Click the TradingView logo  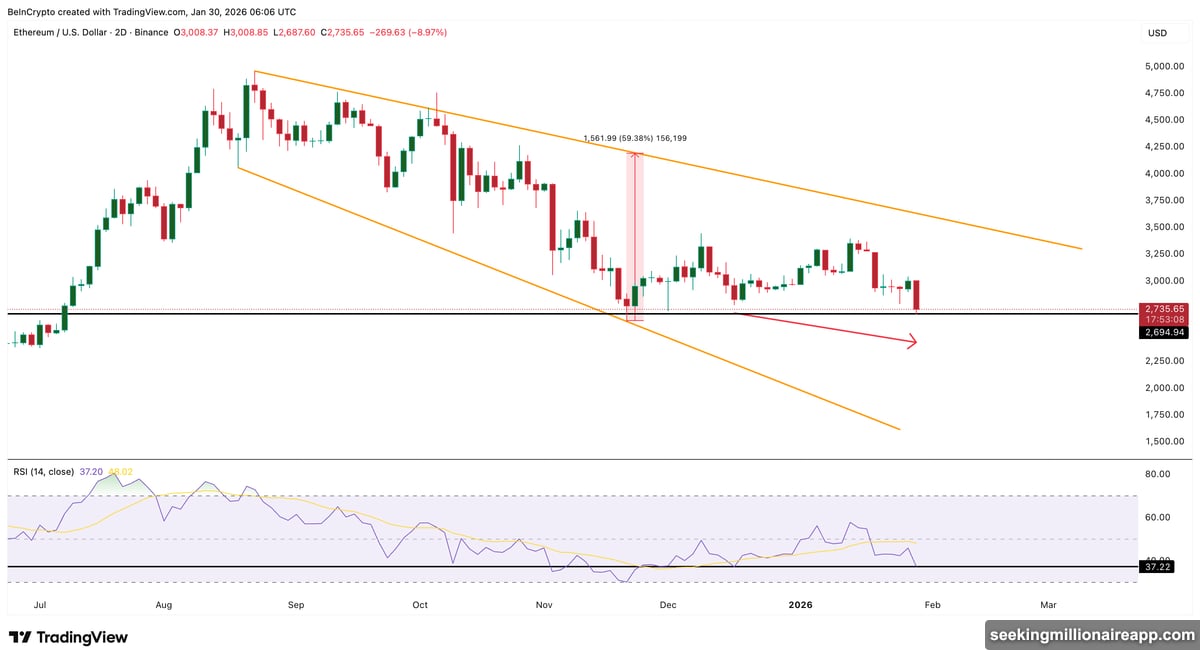click(x=70, y=637)
